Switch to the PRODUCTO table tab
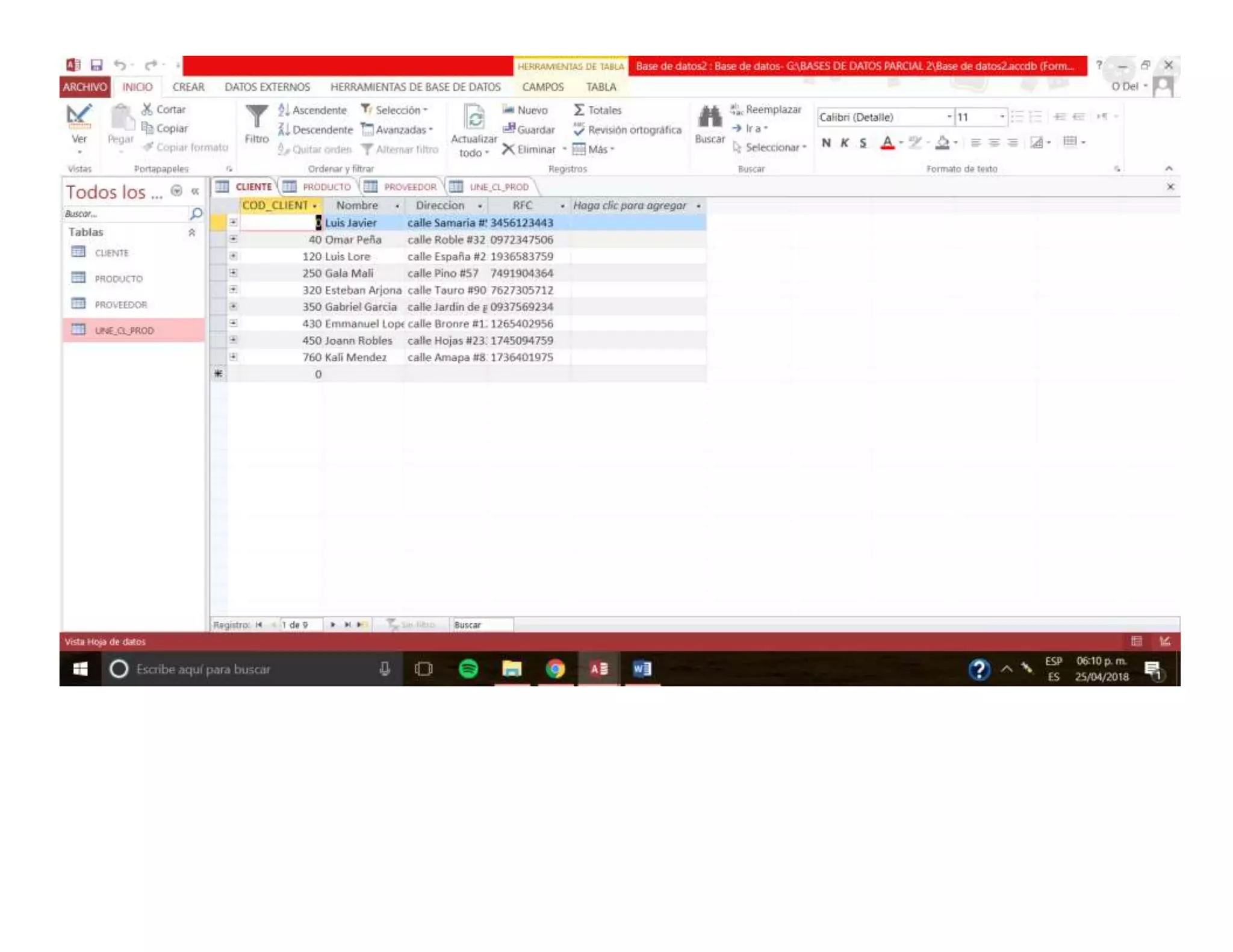The image size is (1233, 952). coord(326,187)
